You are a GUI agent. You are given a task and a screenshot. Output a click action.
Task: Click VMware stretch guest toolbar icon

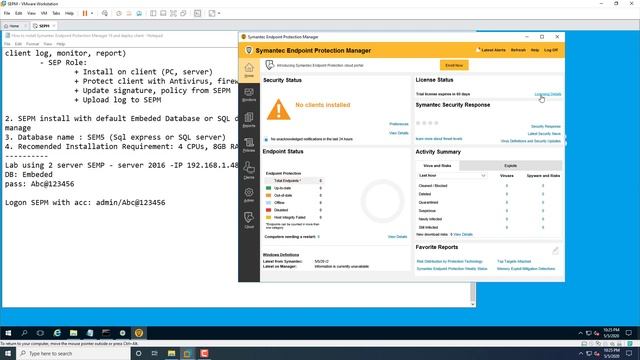coord(212,13)
